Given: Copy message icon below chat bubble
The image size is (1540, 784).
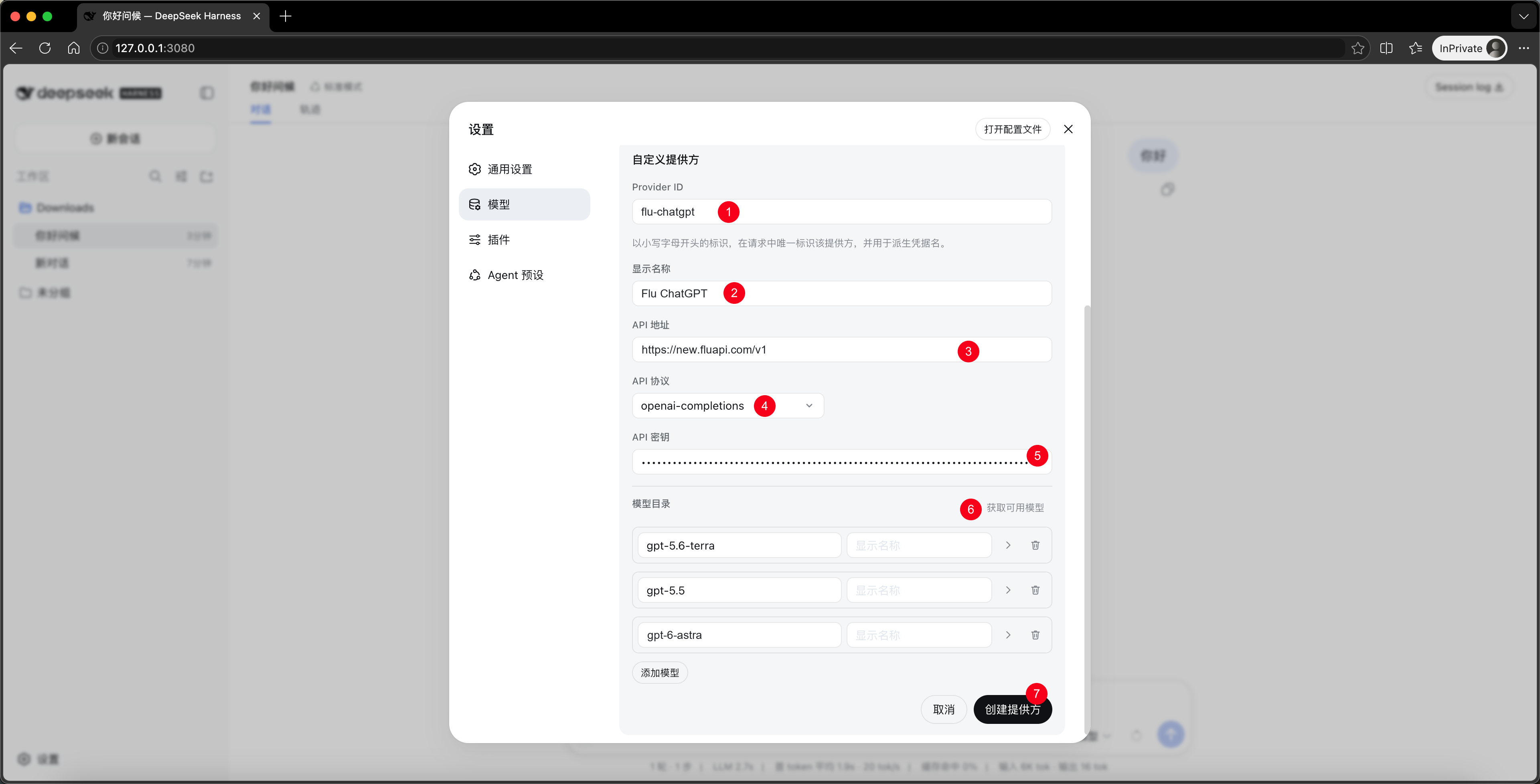Looking at the screenshot, I should [x=1167, y=190].
